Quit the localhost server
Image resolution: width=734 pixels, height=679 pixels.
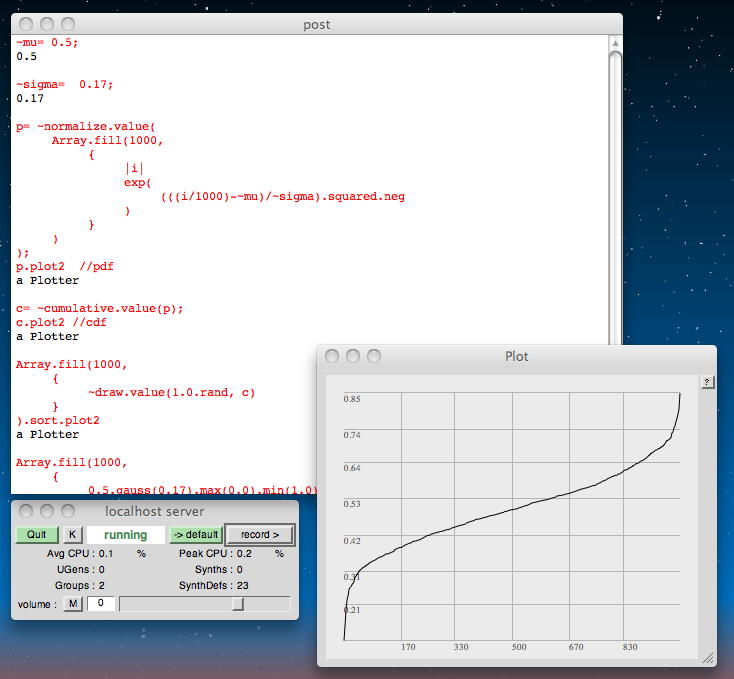(37, 535)
